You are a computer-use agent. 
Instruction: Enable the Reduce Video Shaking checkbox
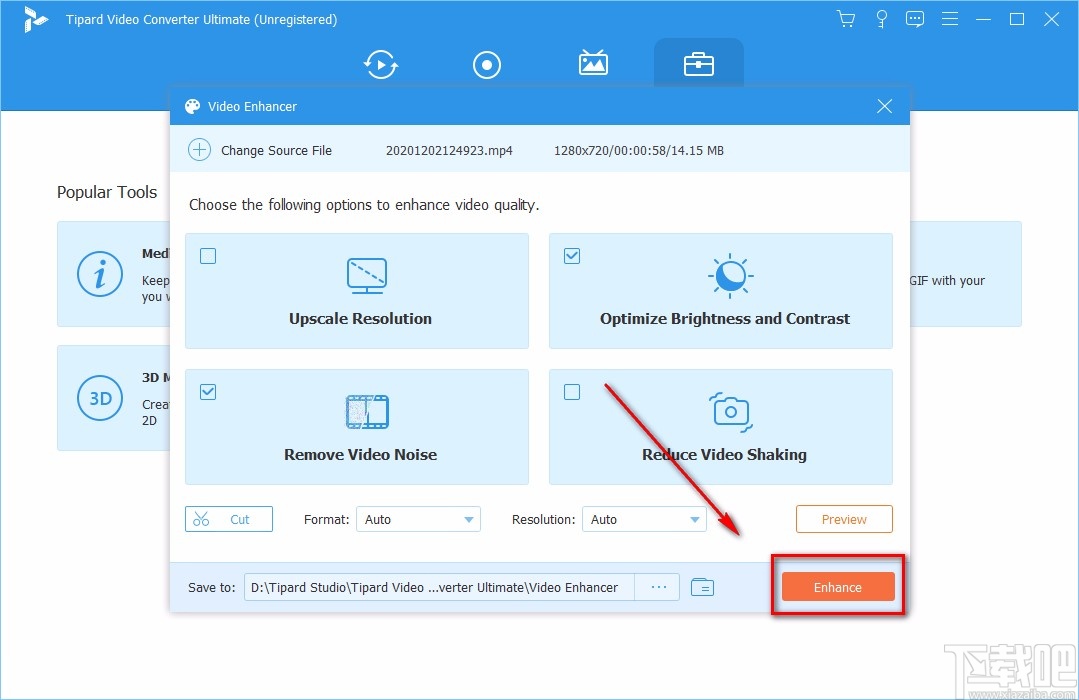click(572, 392)
